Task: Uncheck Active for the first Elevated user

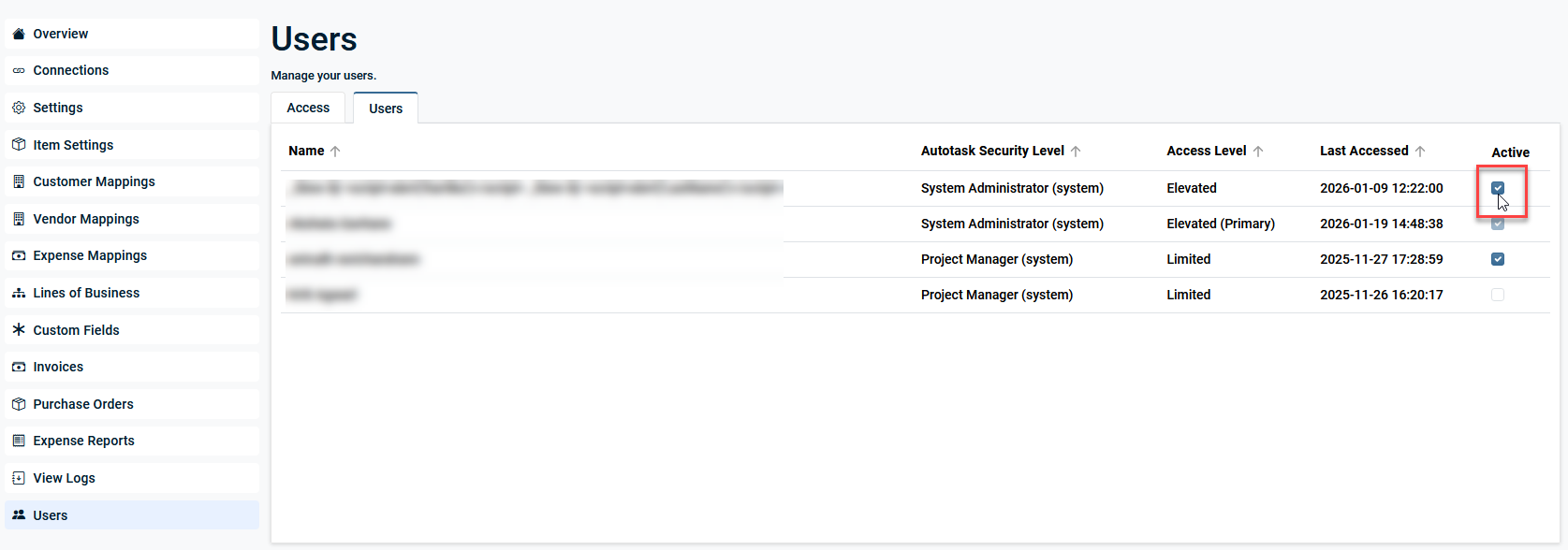Action: pyautogui.click(x=1498, y=188)
